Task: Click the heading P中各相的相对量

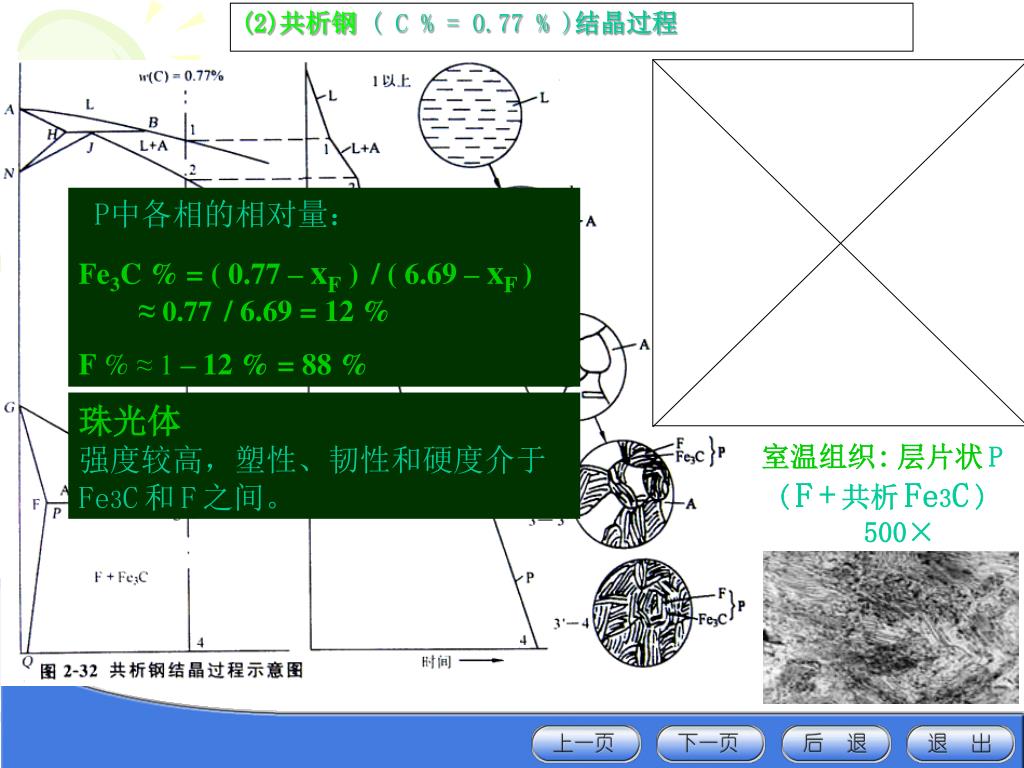Action: (x=217, y=215)
